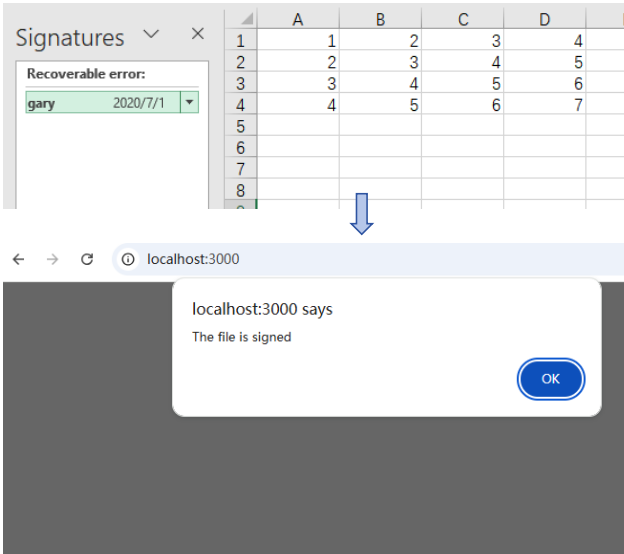Close the Signatures pane

(197, 34)
